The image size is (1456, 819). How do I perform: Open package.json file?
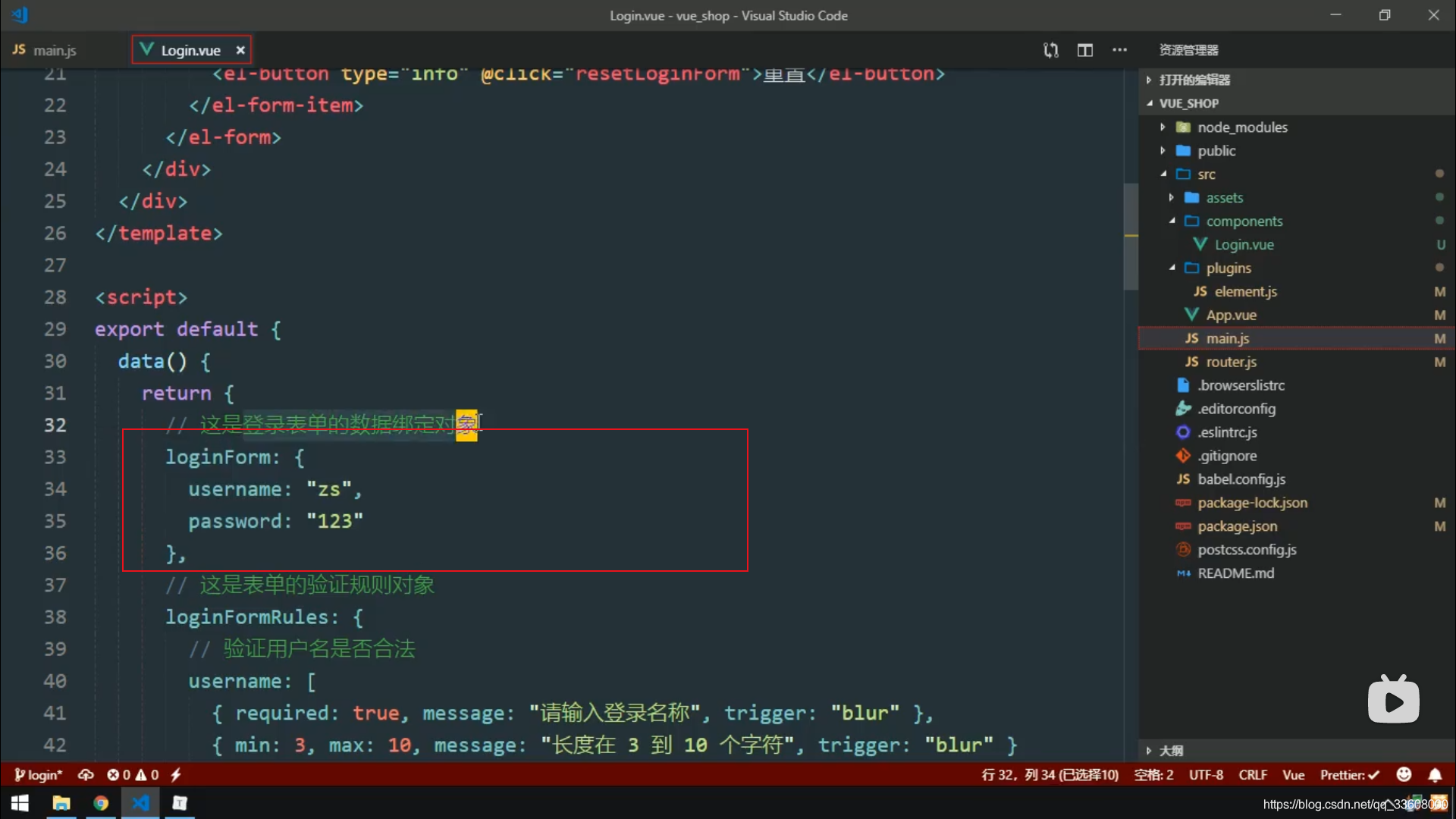click(1237, 527)
